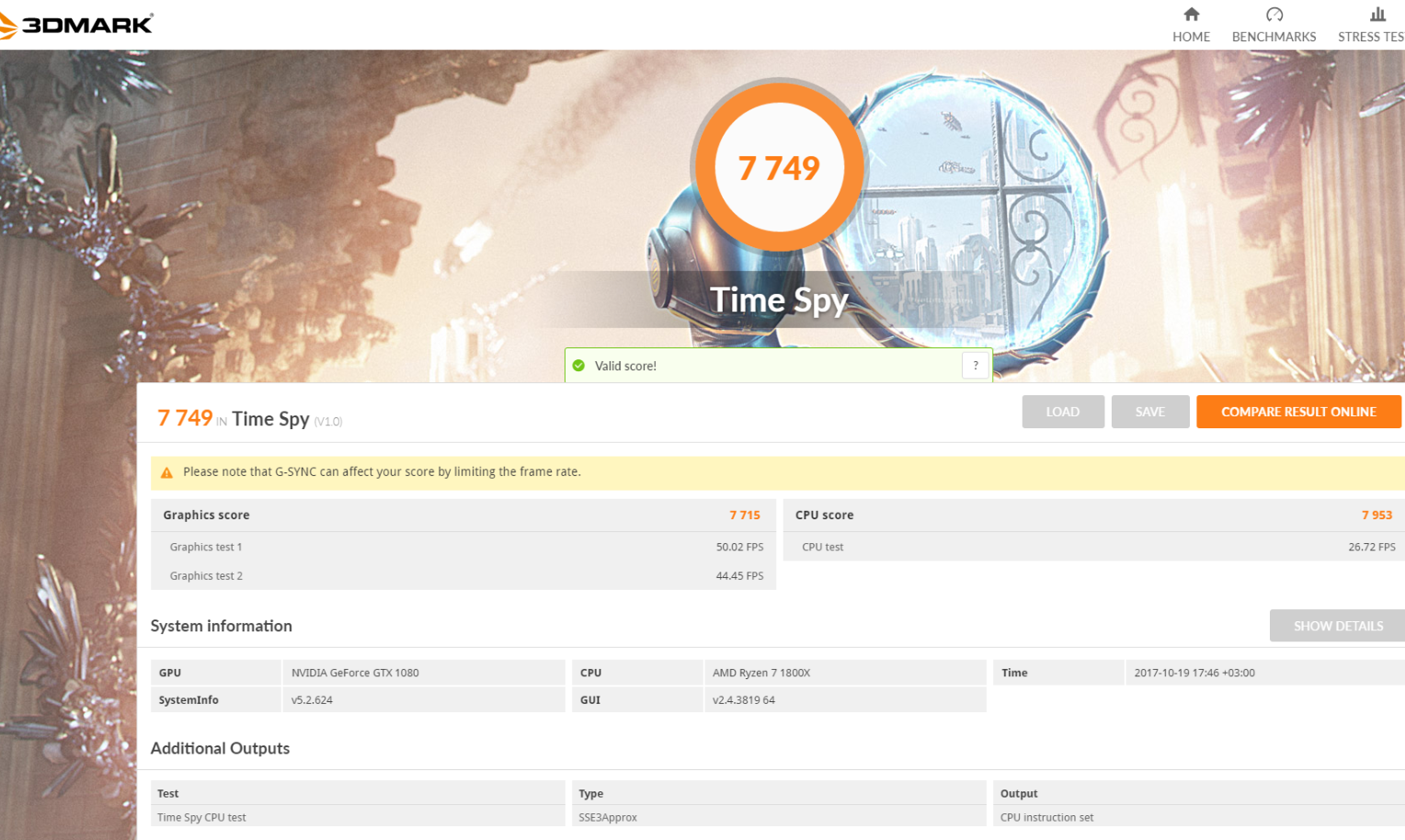
Task: Click the 50.02 FPS value
Action: coord(739,547)
